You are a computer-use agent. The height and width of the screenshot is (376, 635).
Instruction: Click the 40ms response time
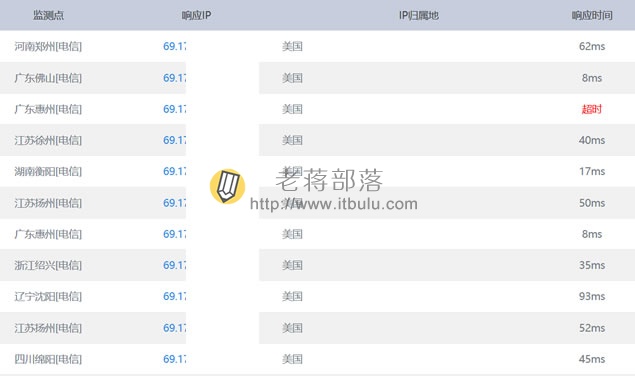(x=592, y=140)
